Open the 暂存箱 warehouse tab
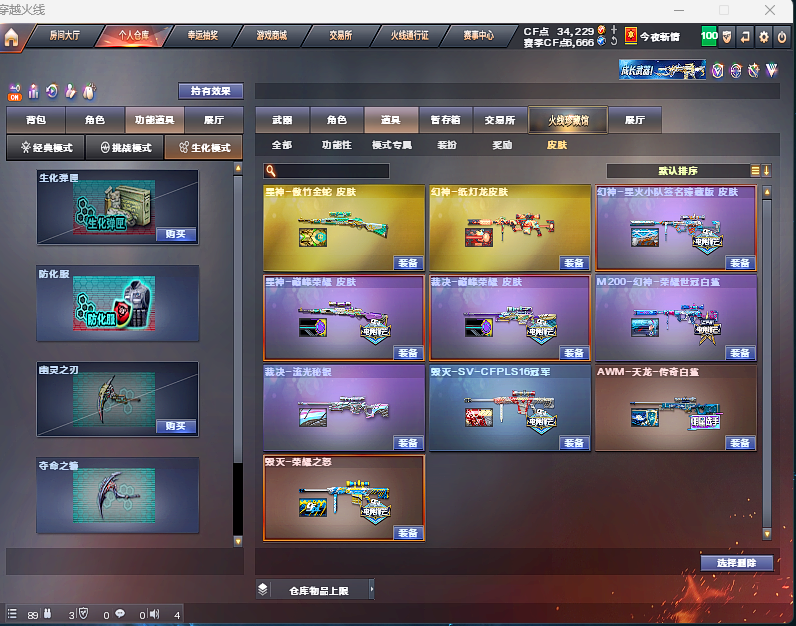 pos(445,120)
